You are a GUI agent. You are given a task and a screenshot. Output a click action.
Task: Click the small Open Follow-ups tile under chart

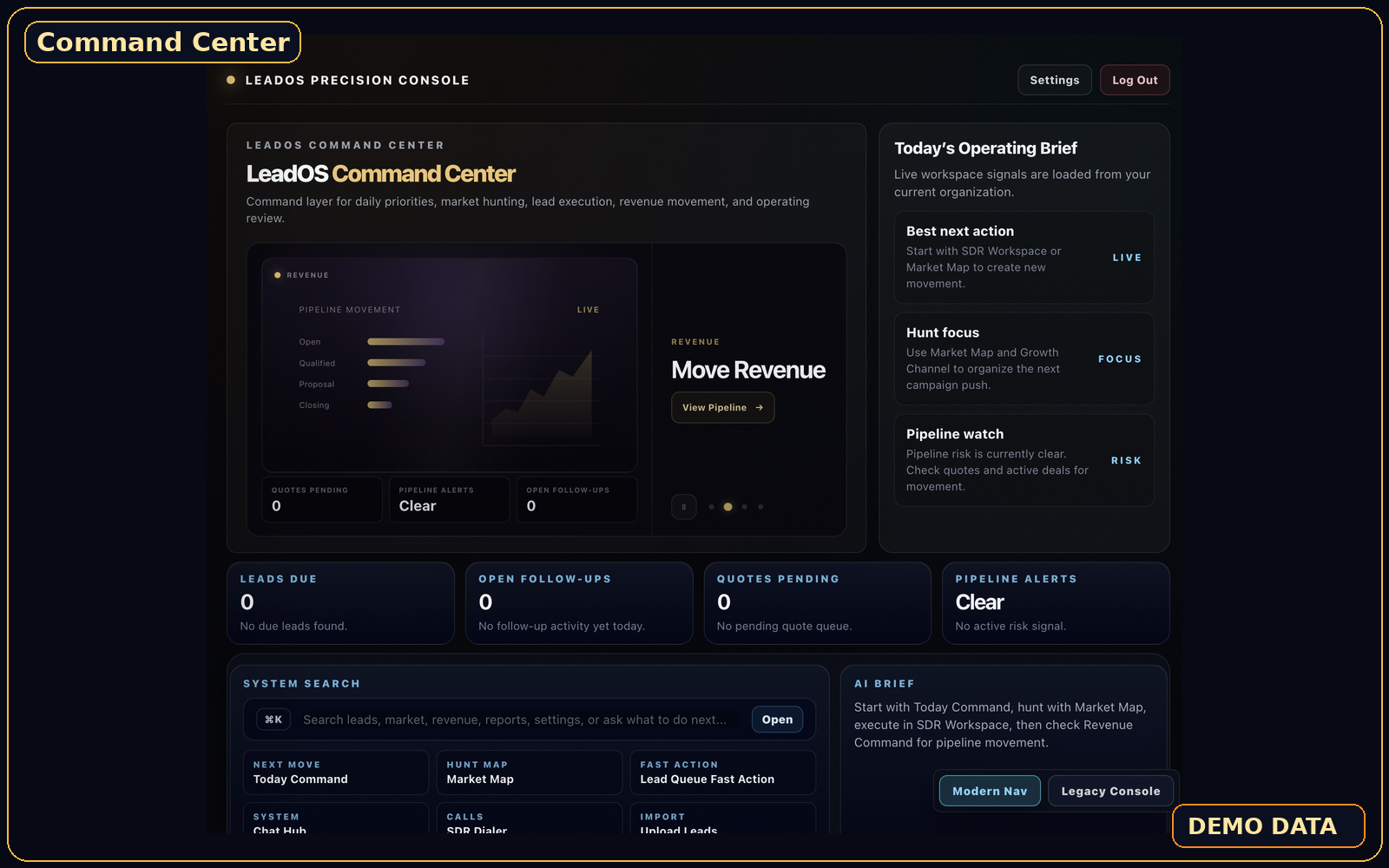576,499
